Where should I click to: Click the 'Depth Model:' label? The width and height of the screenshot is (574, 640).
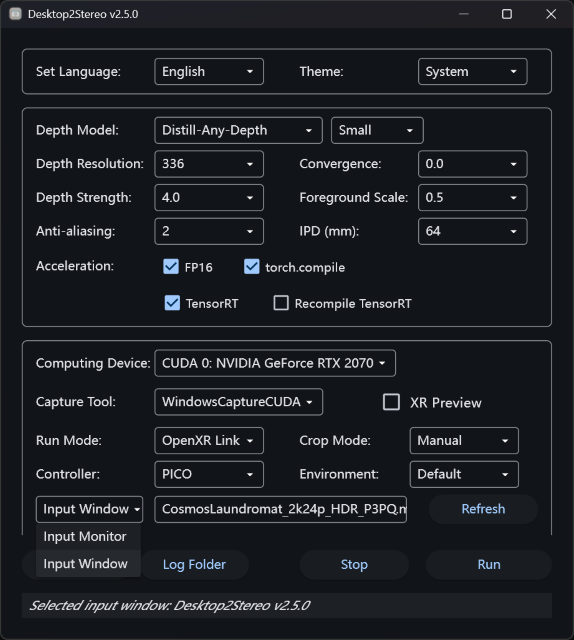77,130
